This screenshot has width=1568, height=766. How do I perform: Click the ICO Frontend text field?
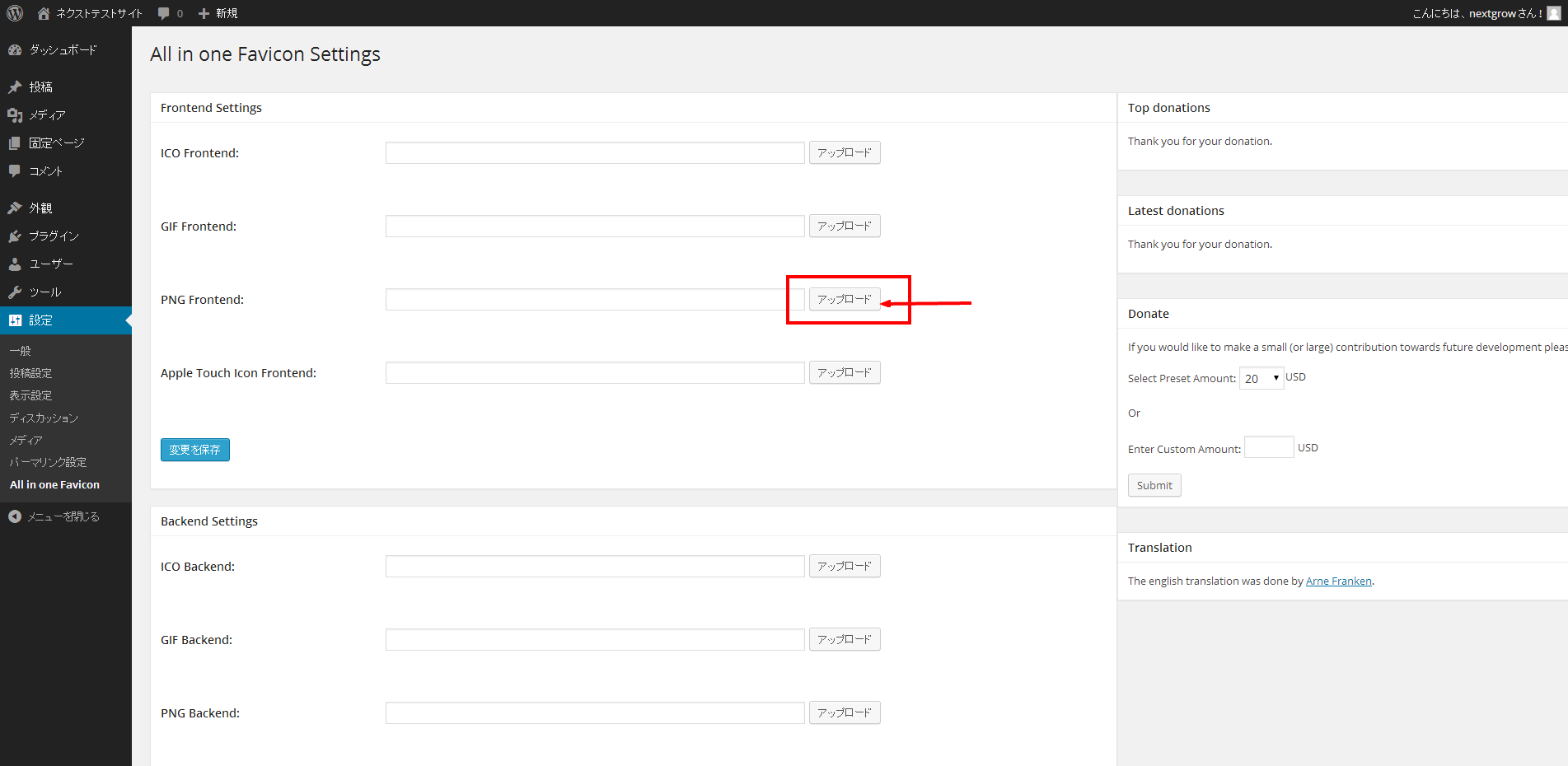[x=594, y=153]
